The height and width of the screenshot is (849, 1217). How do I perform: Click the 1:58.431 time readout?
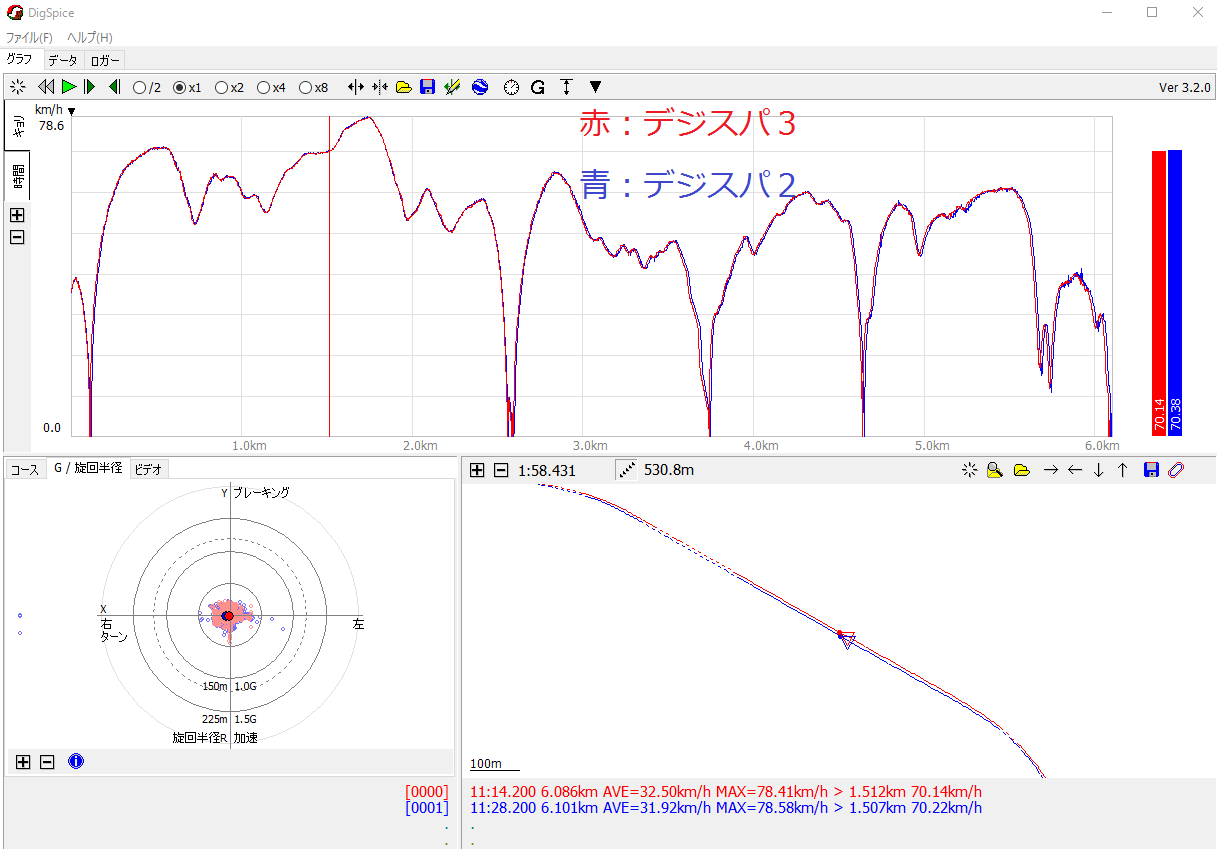click(x=547, y=470)
